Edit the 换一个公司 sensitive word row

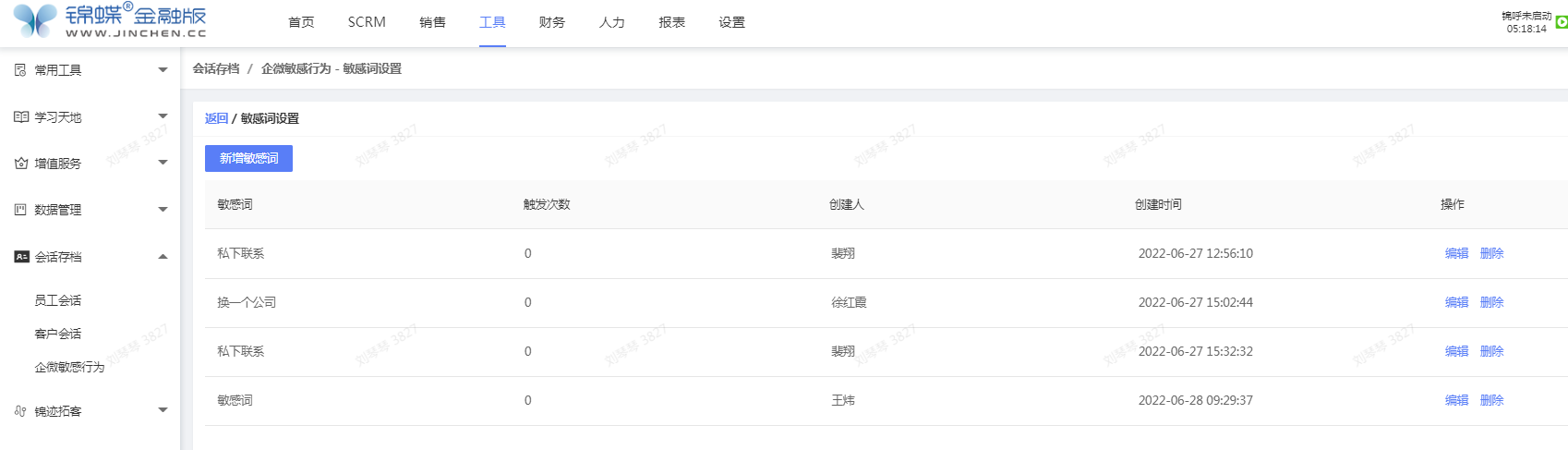point(1456,302)
